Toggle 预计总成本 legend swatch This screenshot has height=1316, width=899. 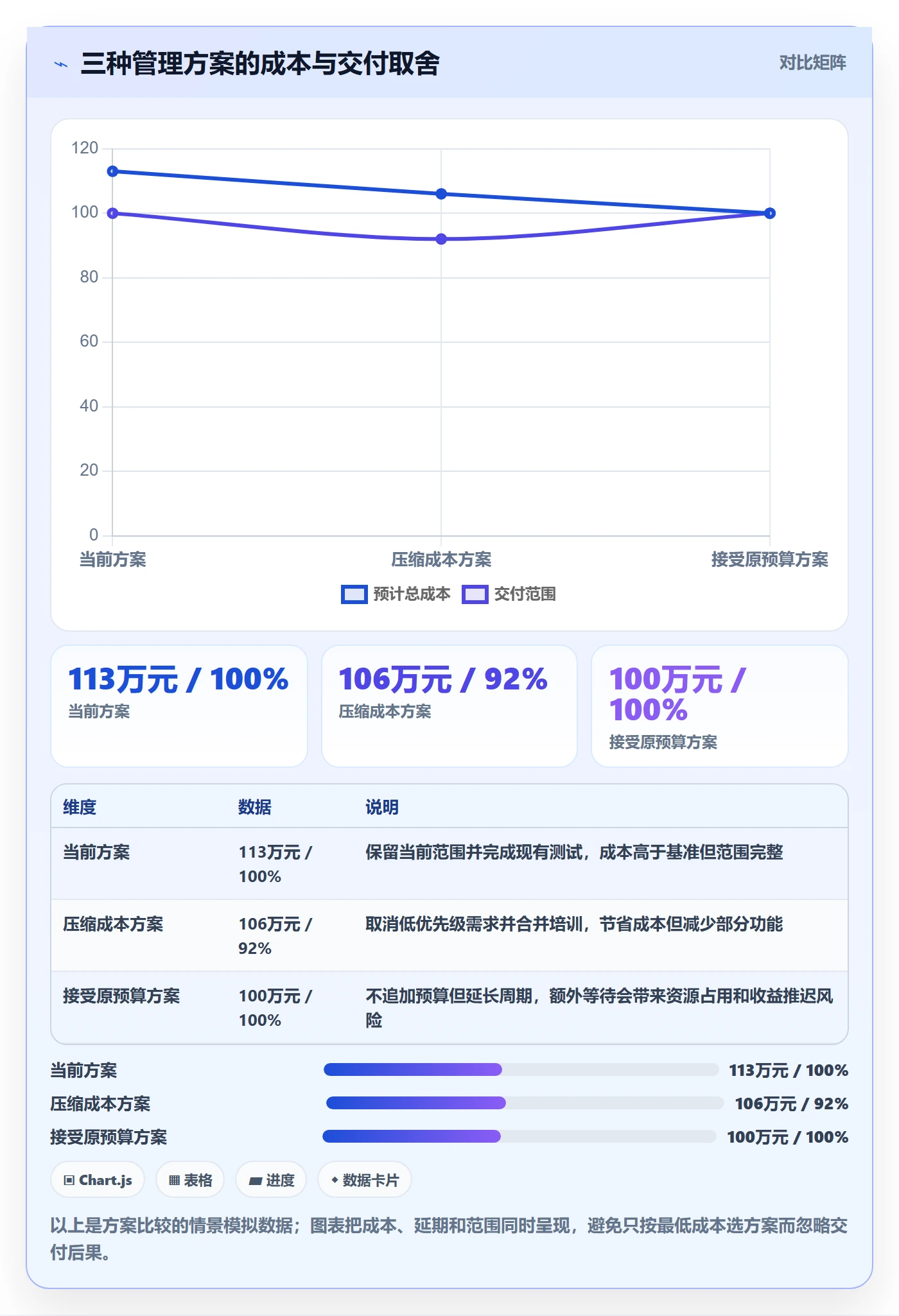(x=354, y=594)
